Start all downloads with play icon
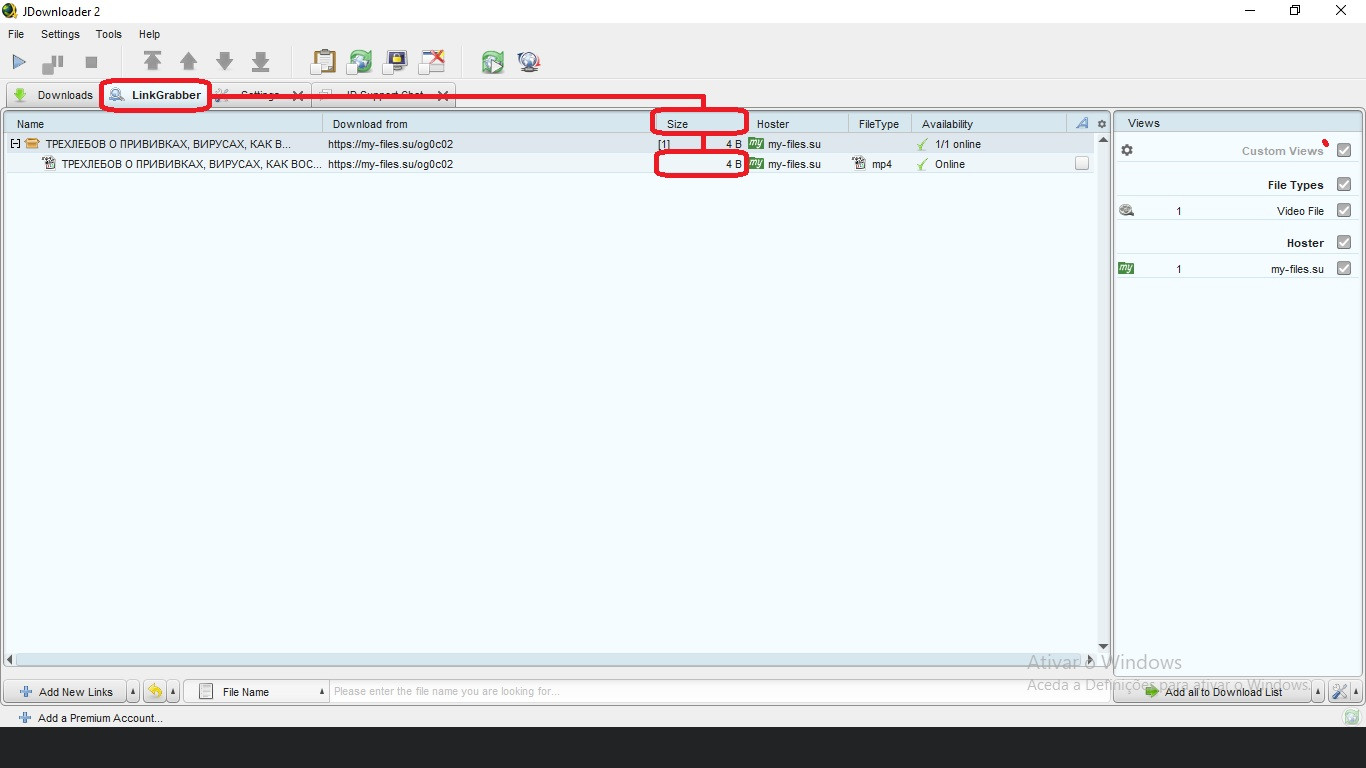 pyautogui.click(x=19, y=62)
